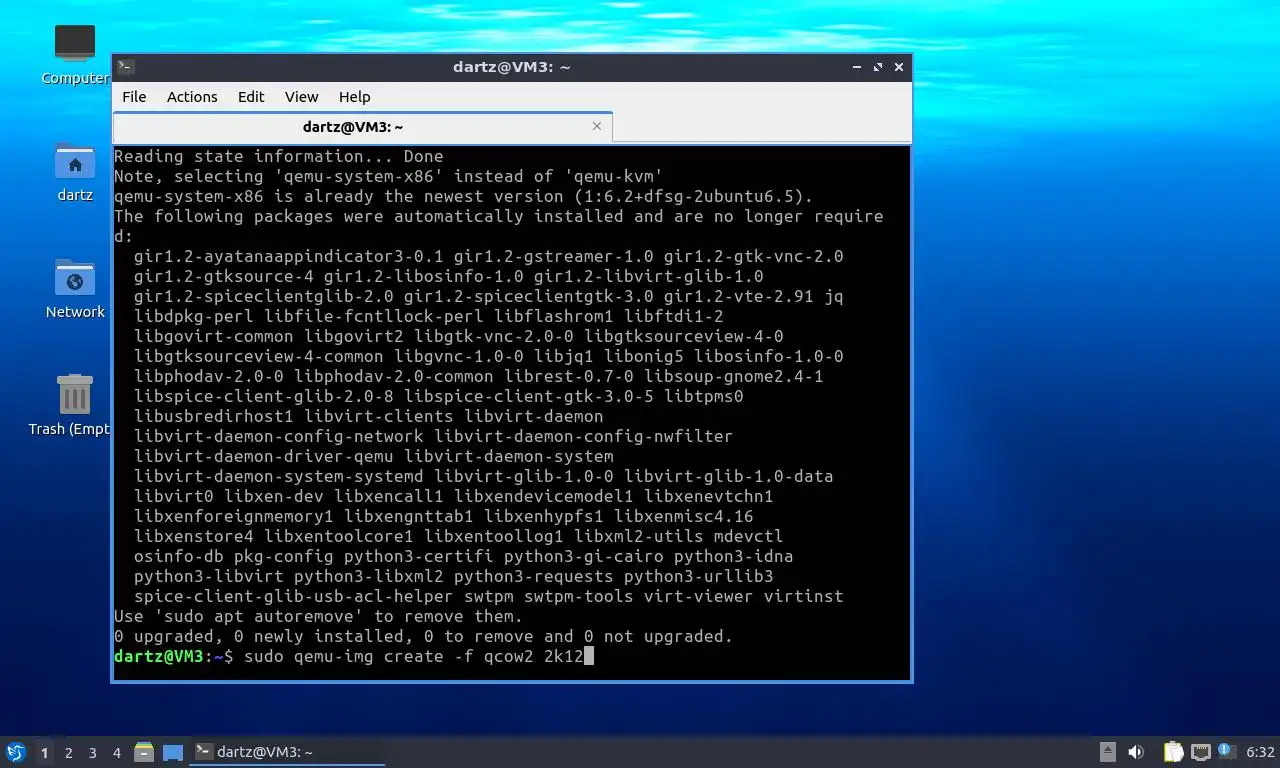Open the Trash desktop icon
The height and width of the screenshot is (768, 1280).
(x=70, y=405)
